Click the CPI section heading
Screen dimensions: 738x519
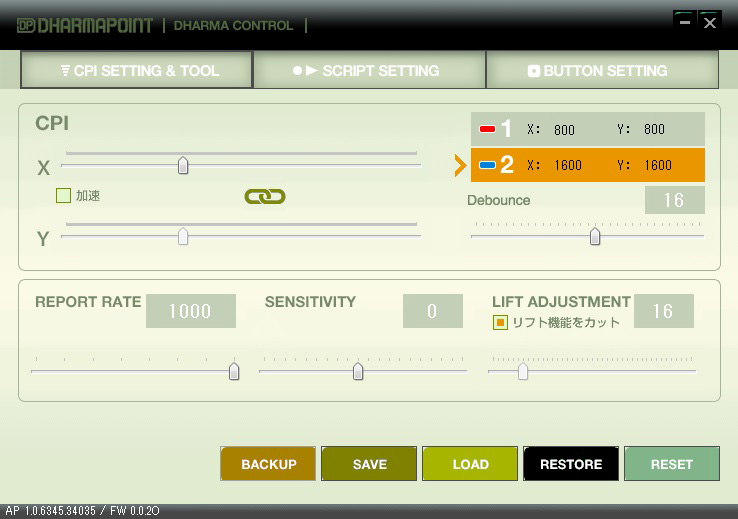click(52, 123)
